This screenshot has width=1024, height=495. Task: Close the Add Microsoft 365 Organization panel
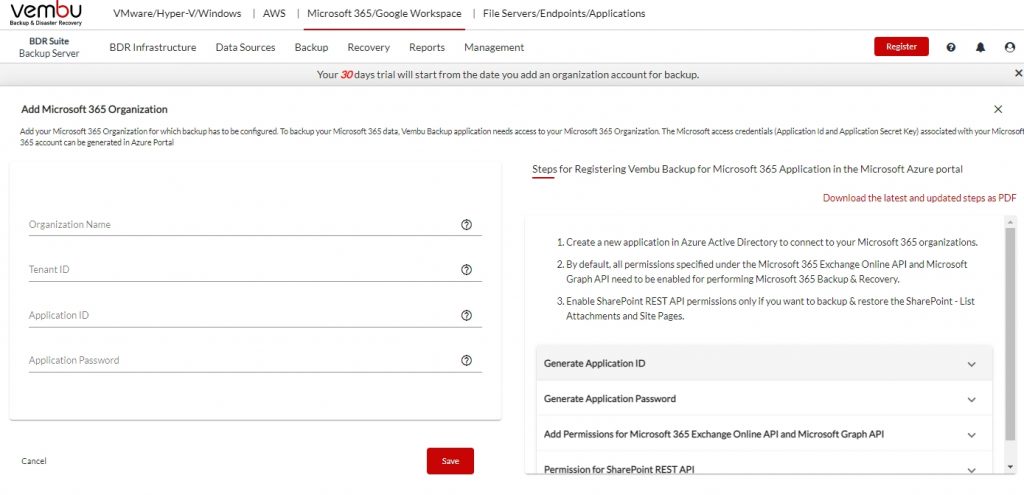998,109
